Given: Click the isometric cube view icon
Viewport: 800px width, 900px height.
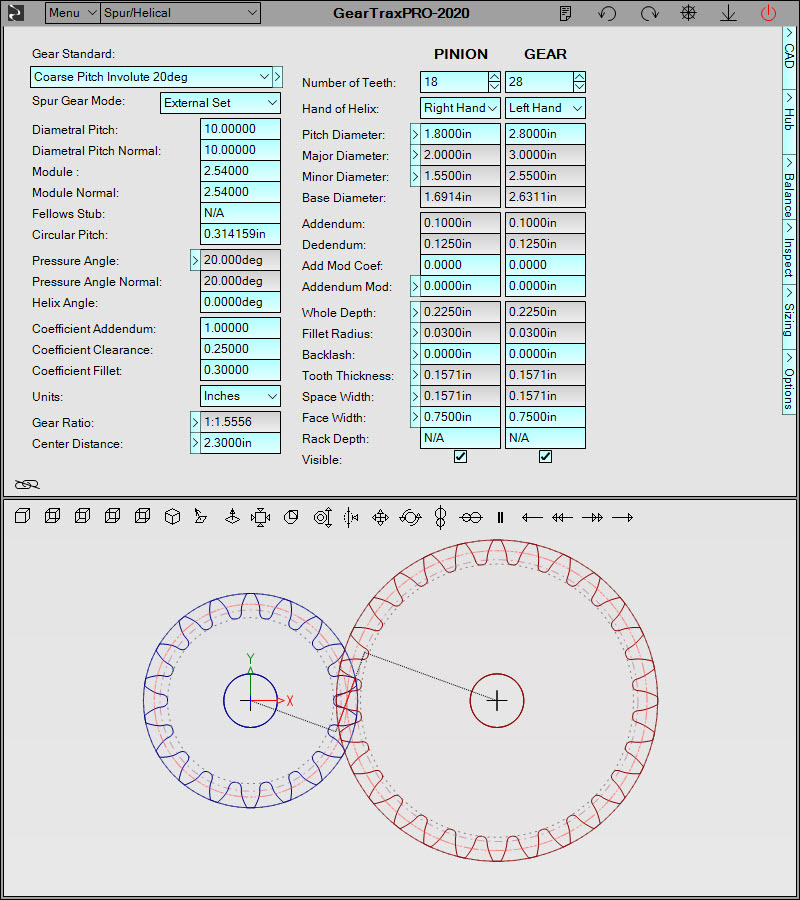Looking at the screenshot, I should [172, 517].
